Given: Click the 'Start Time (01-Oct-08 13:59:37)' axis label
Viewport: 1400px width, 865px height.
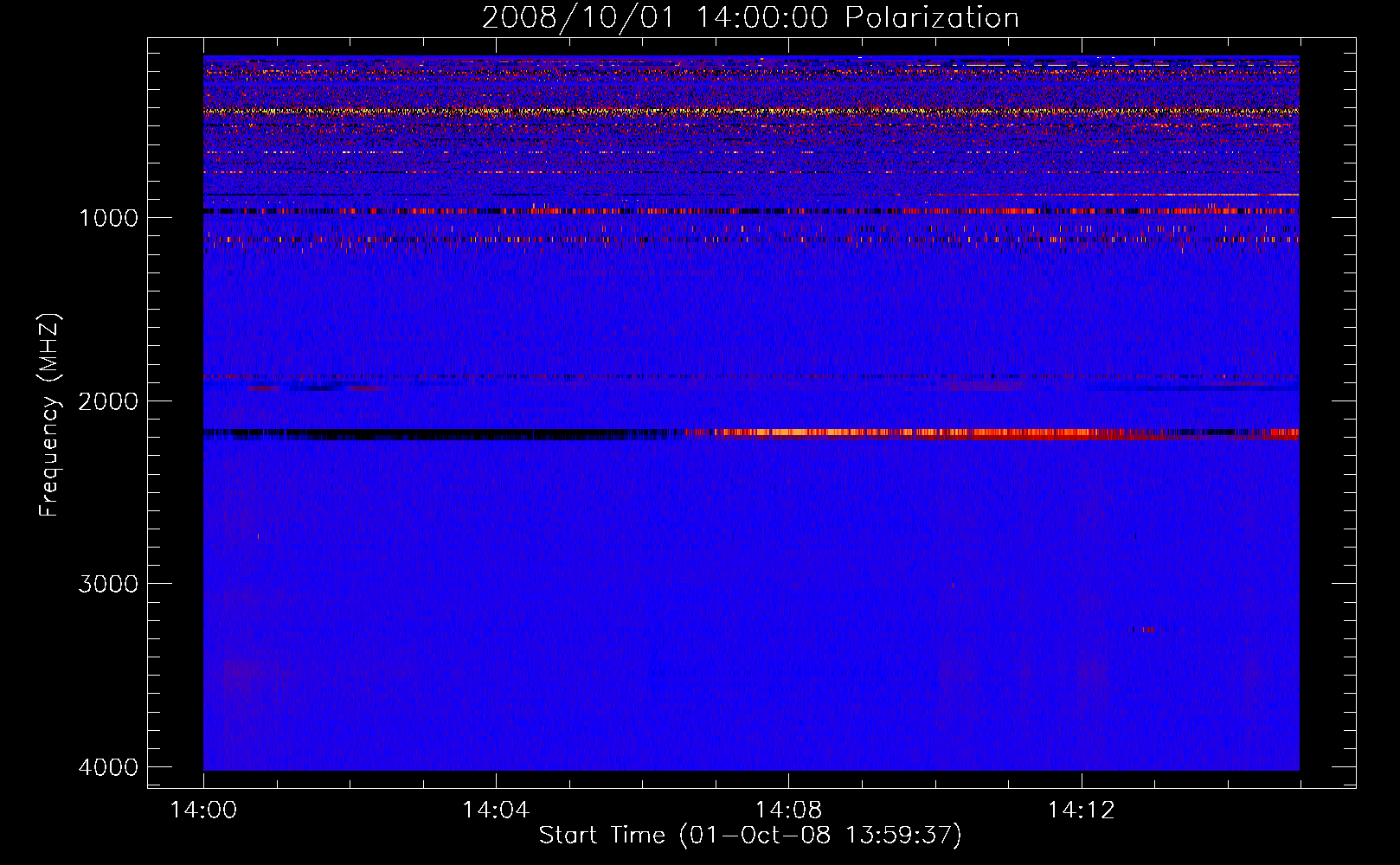Looking at the screenshot, I should (750, 836).
